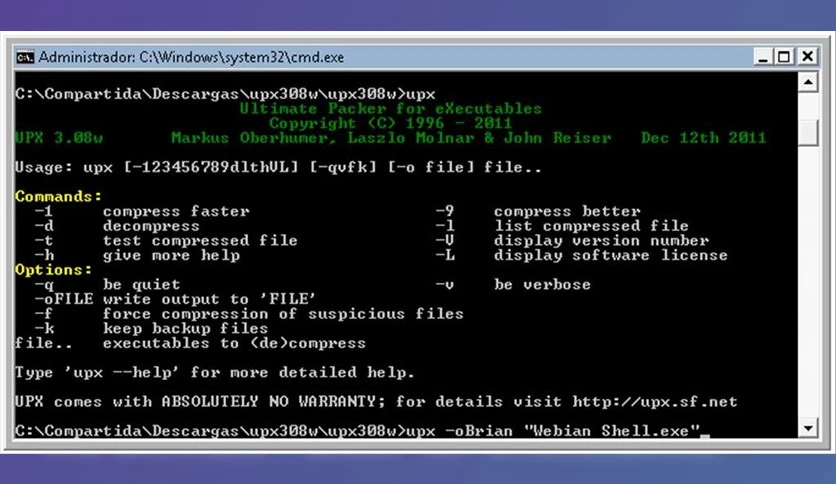Click the '-l list compressed file' entry

click(x=562, y=226)
